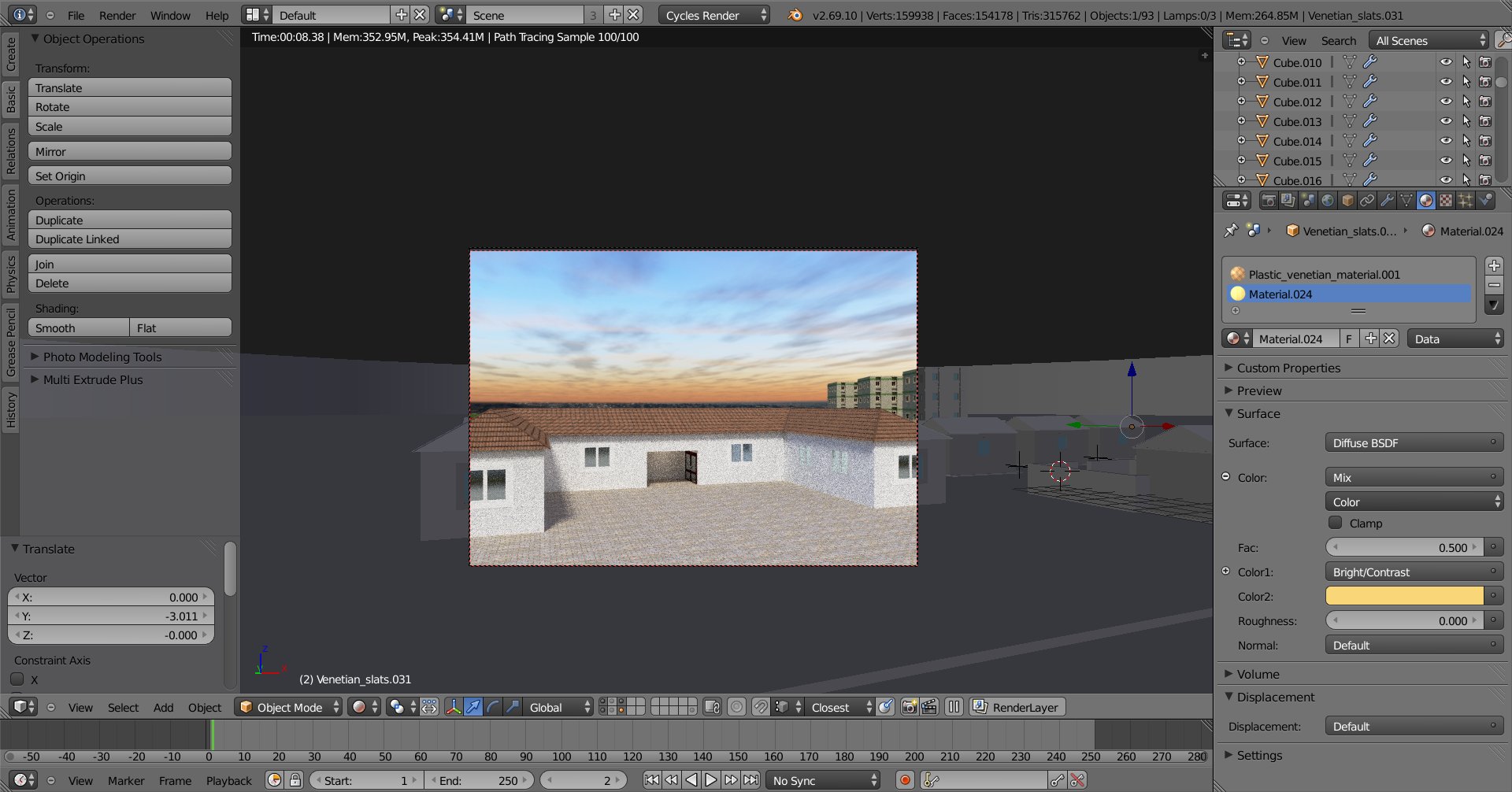This screenshot has width=1512, height=792.
Task: Open the Cycles Render engine dropdown
Action: 713,15
